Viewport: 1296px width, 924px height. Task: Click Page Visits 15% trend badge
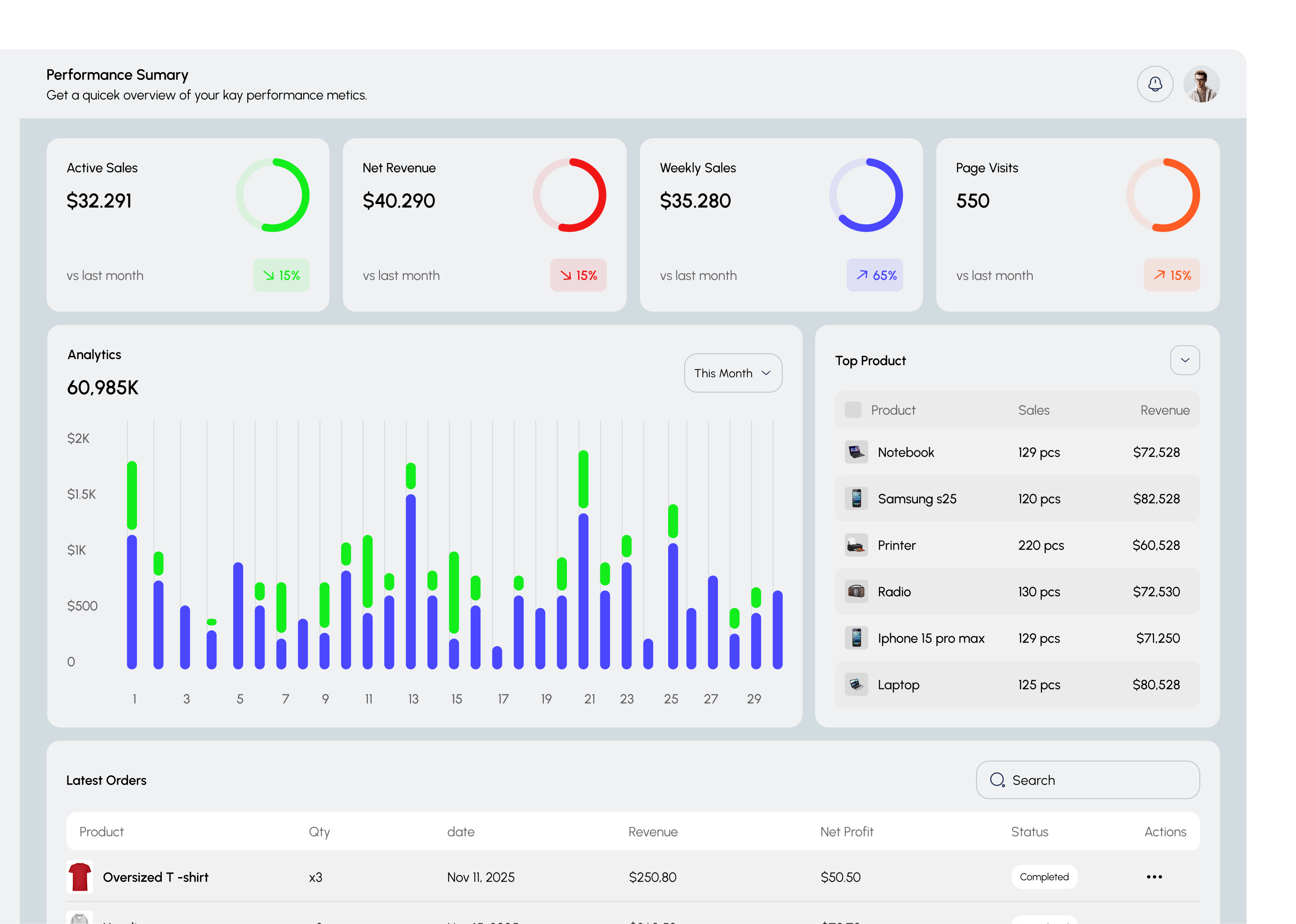click(1171, 275)
